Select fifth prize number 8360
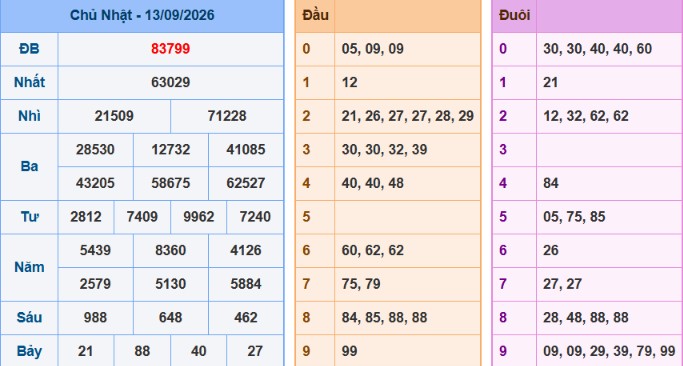The height and width of the screenshot is (366, 683). click(x=171, y=250)
